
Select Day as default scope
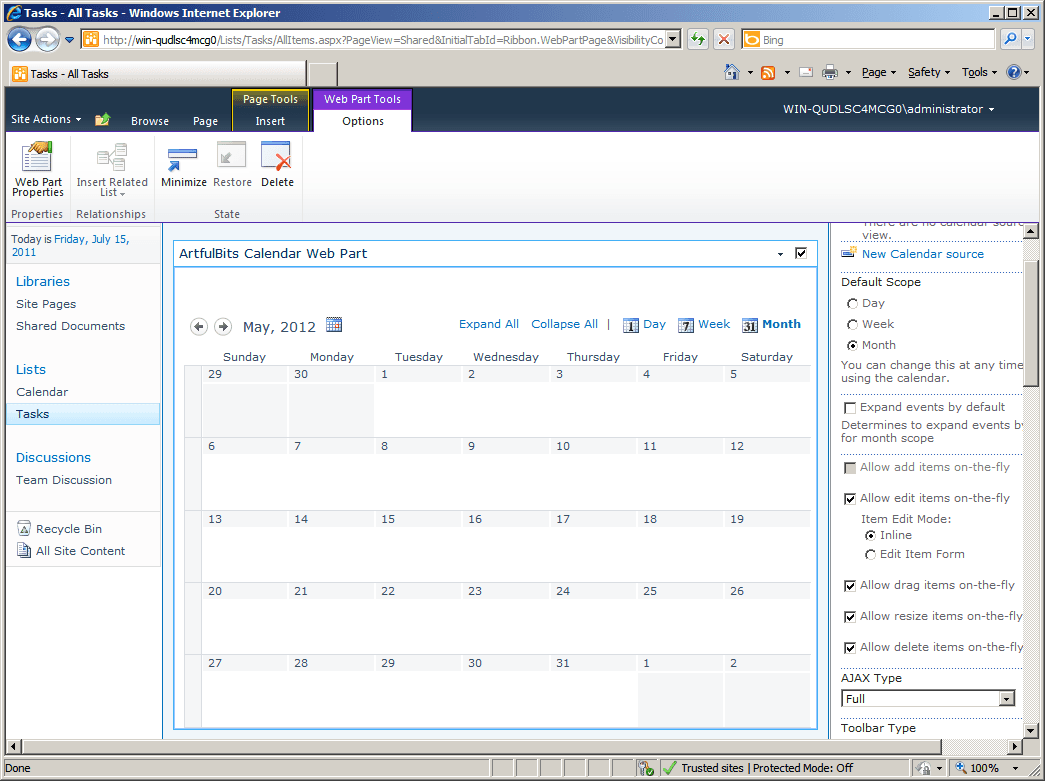[x=852, y=303]
